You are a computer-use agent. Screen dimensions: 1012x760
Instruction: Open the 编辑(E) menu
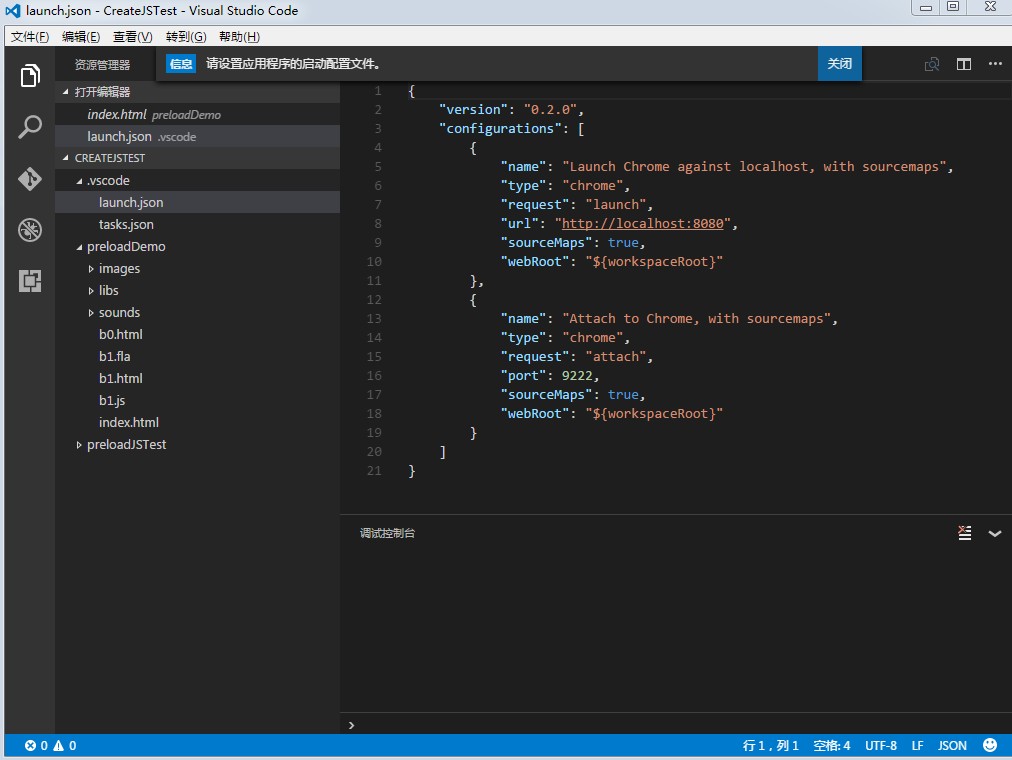click(x=81, y=37)
